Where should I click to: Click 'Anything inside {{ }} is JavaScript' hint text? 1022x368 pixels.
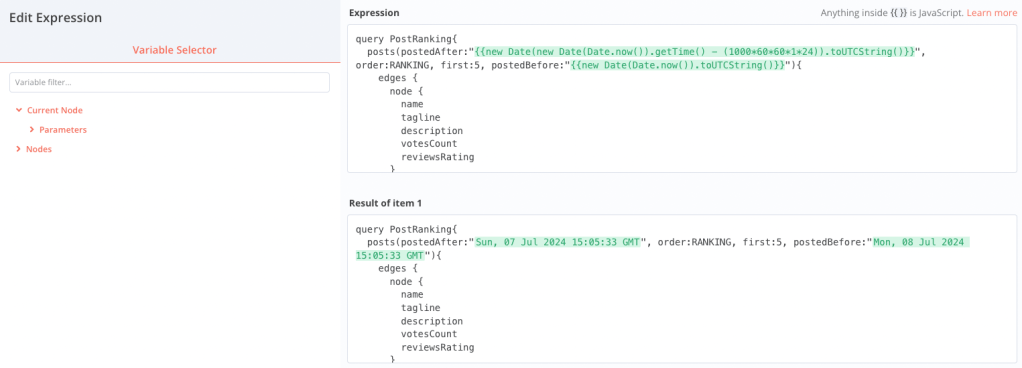[x=892, y=13]
